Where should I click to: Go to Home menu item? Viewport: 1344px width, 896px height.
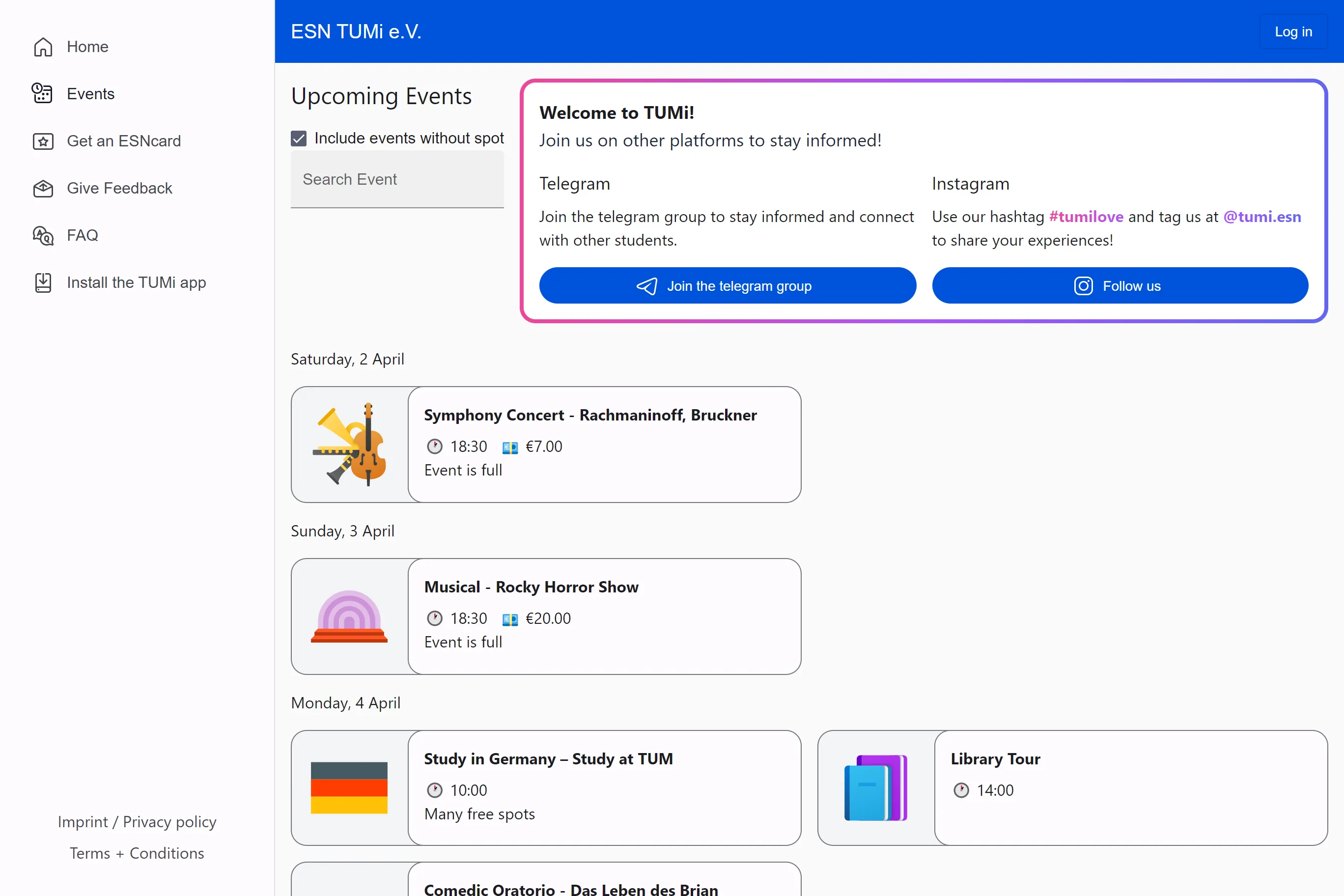click(x=87, y=47)
